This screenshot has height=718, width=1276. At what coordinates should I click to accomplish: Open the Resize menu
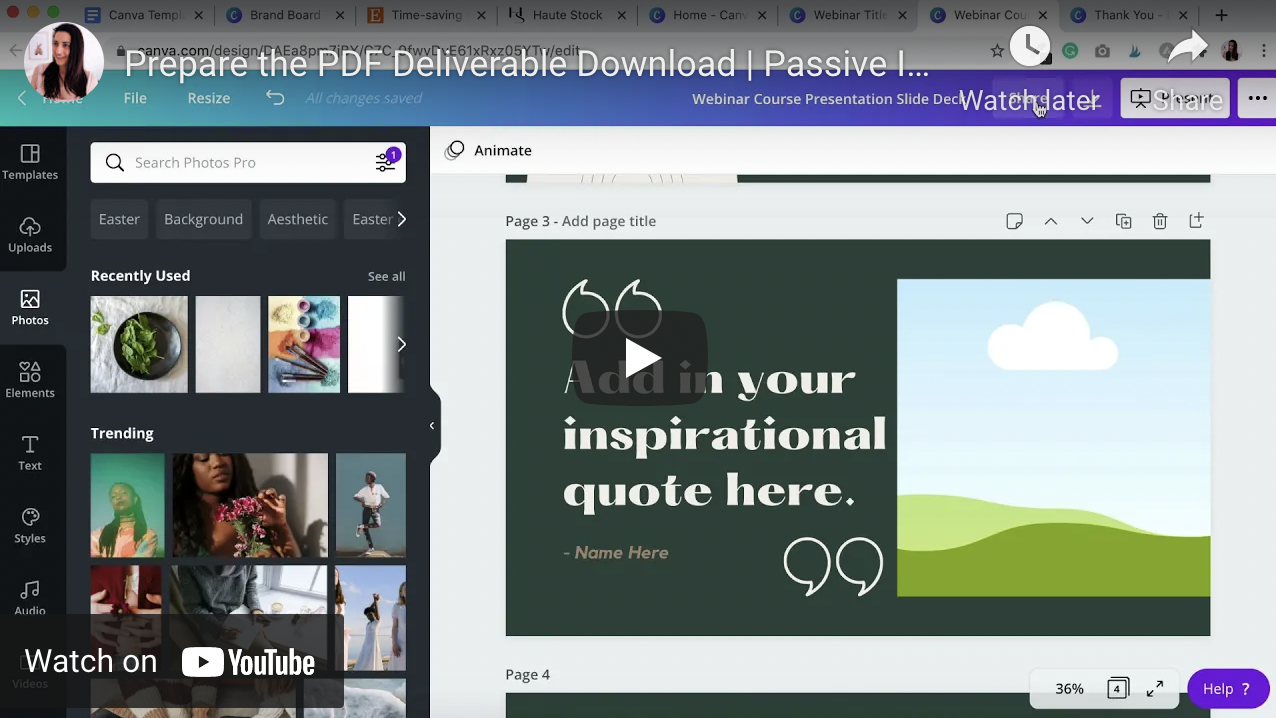[x=208, y=98]
